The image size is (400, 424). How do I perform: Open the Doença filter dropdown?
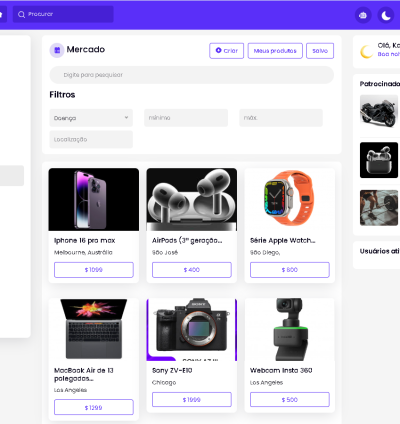pos(91,118)
